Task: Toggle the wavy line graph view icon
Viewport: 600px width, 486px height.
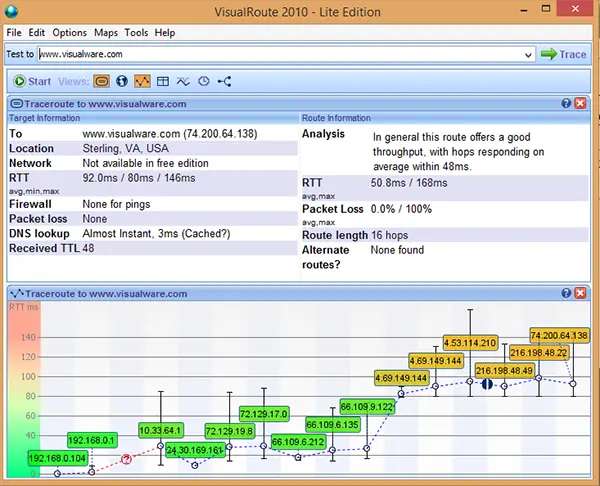Action: pos(183,81)
